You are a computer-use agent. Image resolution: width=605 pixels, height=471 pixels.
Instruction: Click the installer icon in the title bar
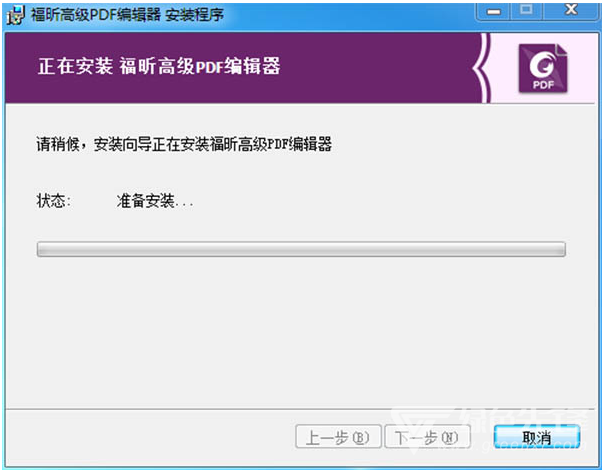(15, 15)
